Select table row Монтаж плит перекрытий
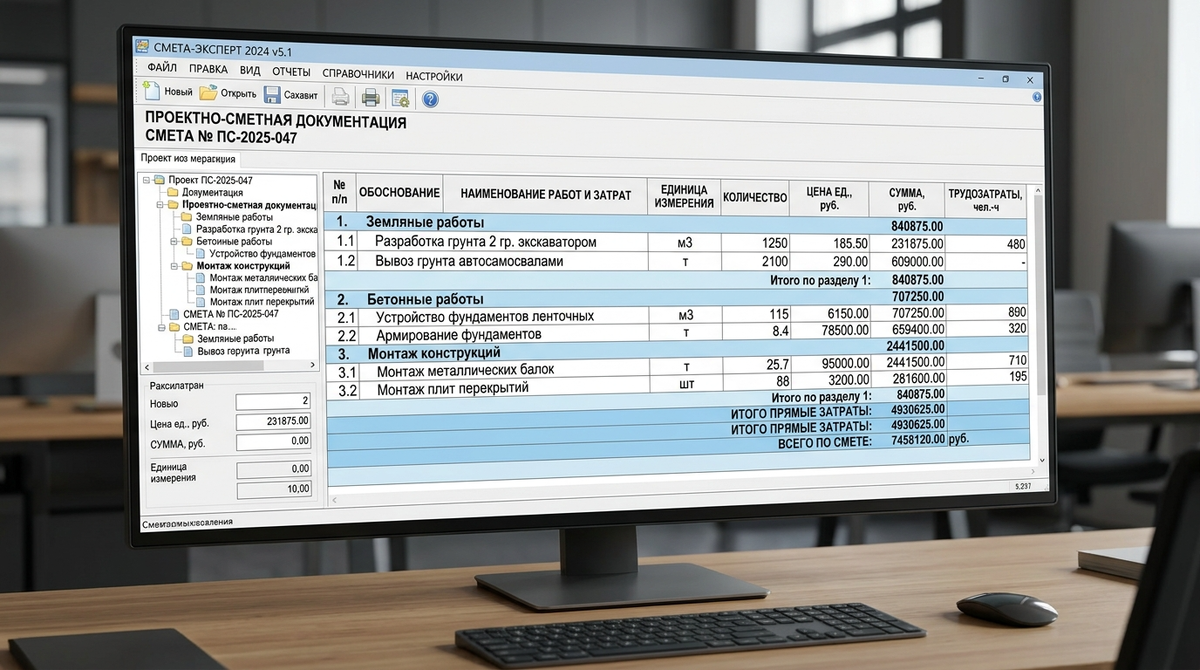This screenshot has height=670, width=1200. 677,385
